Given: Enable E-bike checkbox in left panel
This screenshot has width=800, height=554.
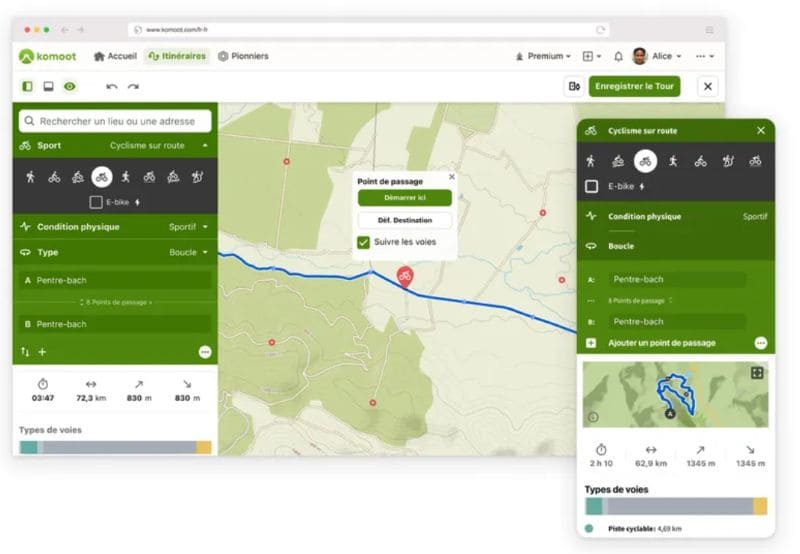Looking at the screenshot, I should [95, 202].
